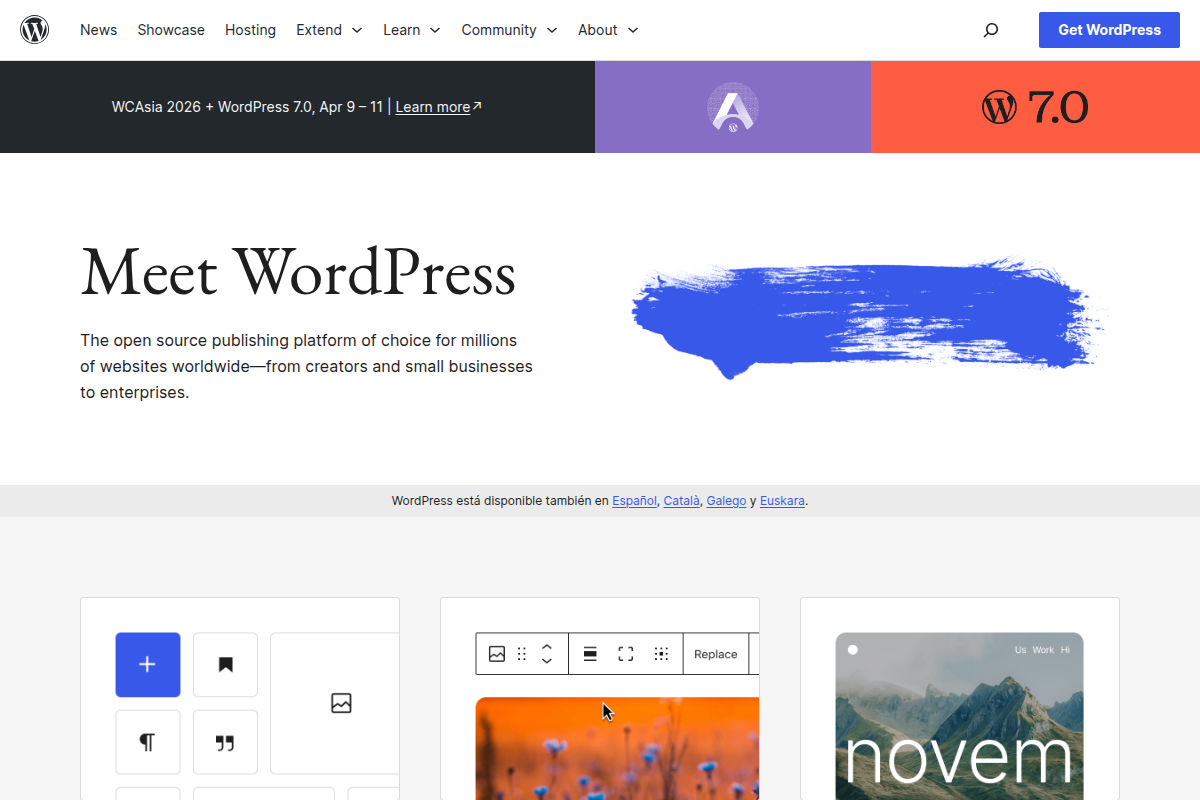Click the external arrow beside Learn more
Screen dimensions: 1200x800
(x=477, y=106)
